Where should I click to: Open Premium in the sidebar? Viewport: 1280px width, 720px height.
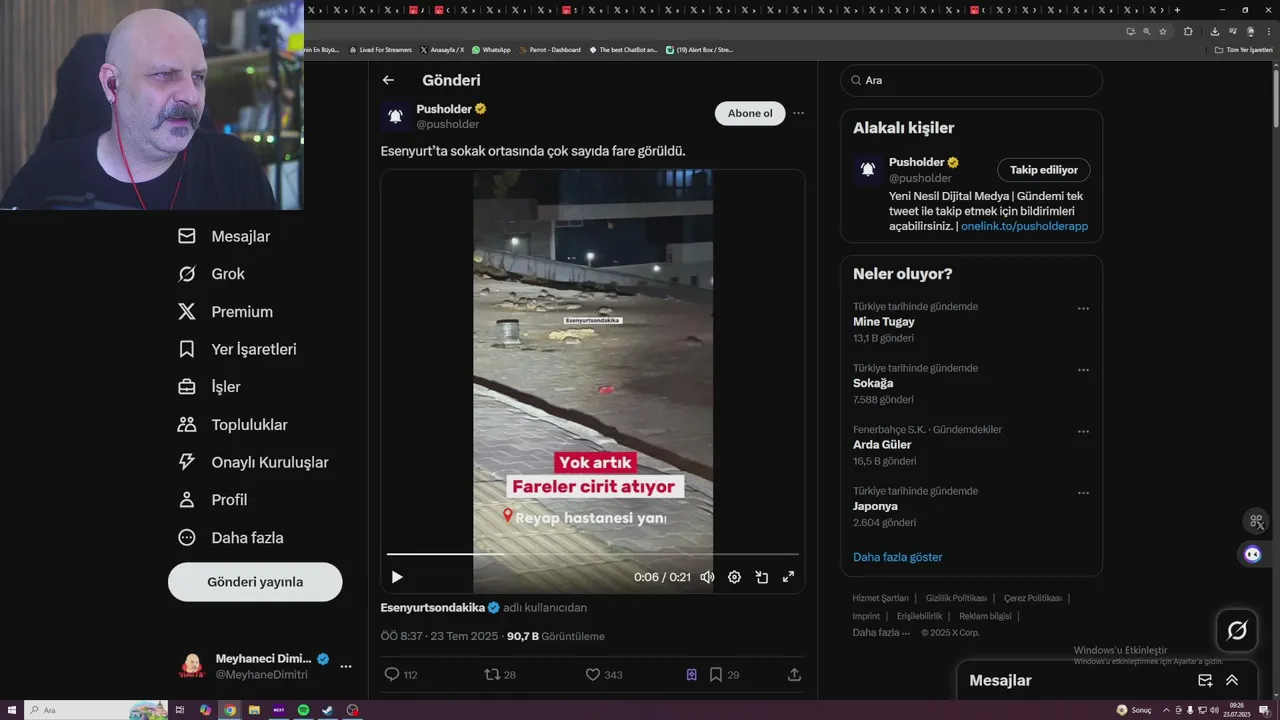click(225, 312)
